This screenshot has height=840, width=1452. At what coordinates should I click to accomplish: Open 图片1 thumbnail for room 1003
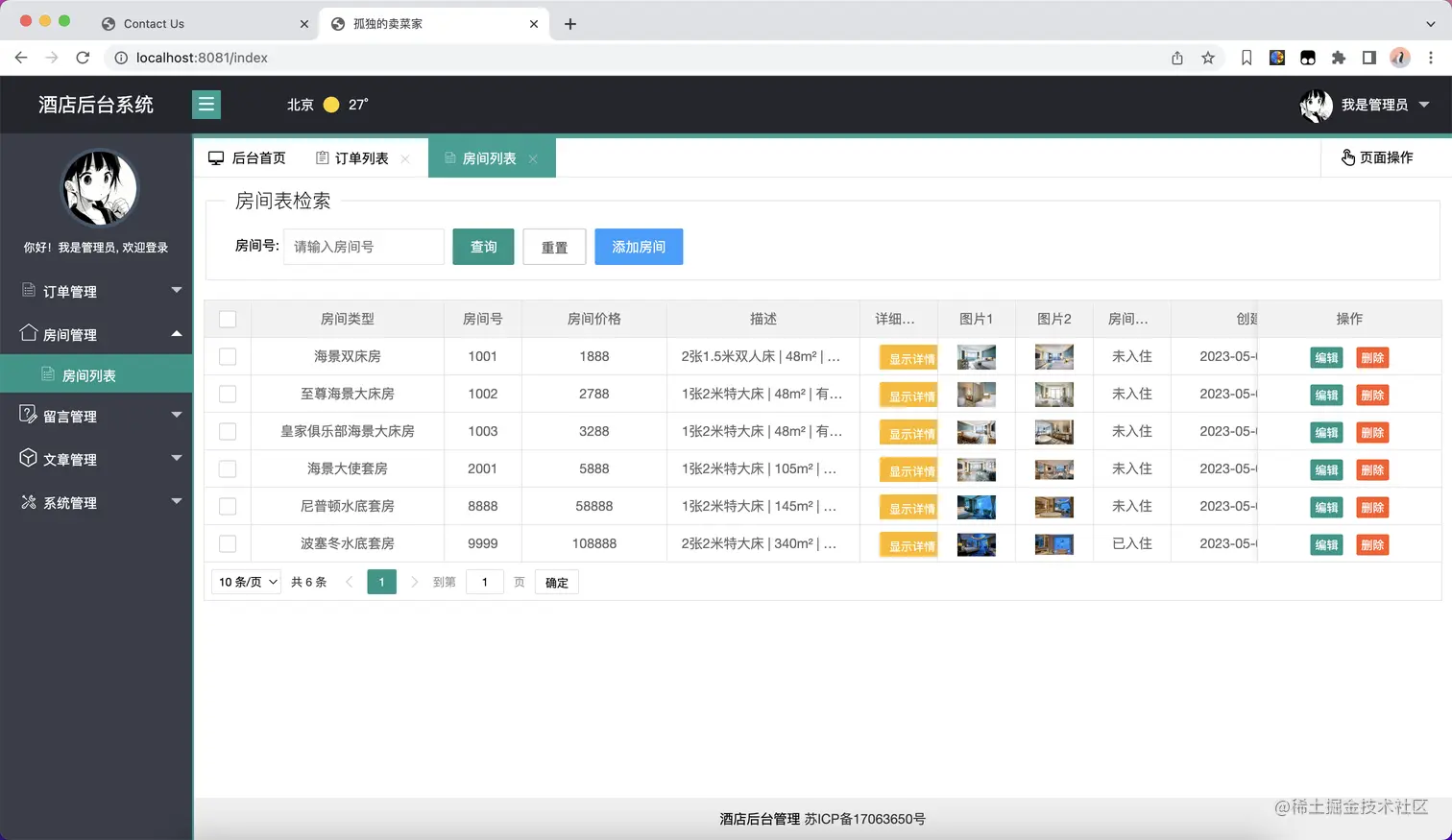977,432
